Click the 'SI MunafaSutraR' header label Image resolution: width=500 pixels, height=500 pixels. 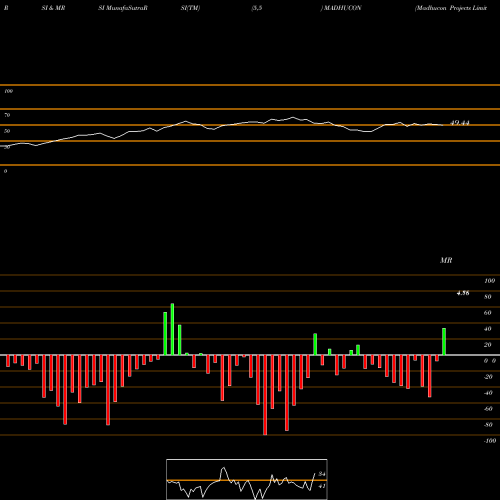(x=123, y=8)
